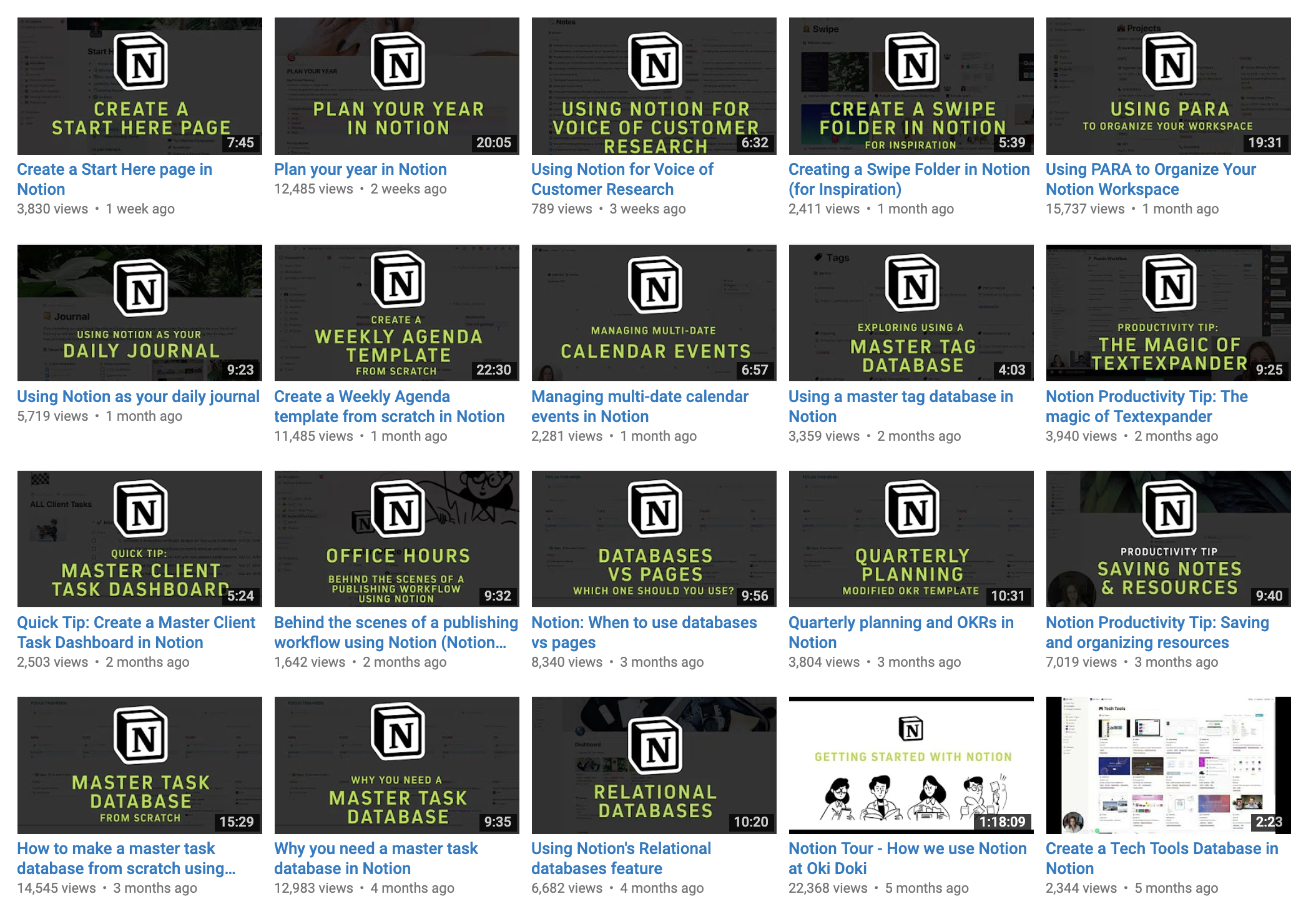Play the 'Quarterly Planning' video thumbnail
Viewport: 1316px width, 909px height.
pos(911,539)
